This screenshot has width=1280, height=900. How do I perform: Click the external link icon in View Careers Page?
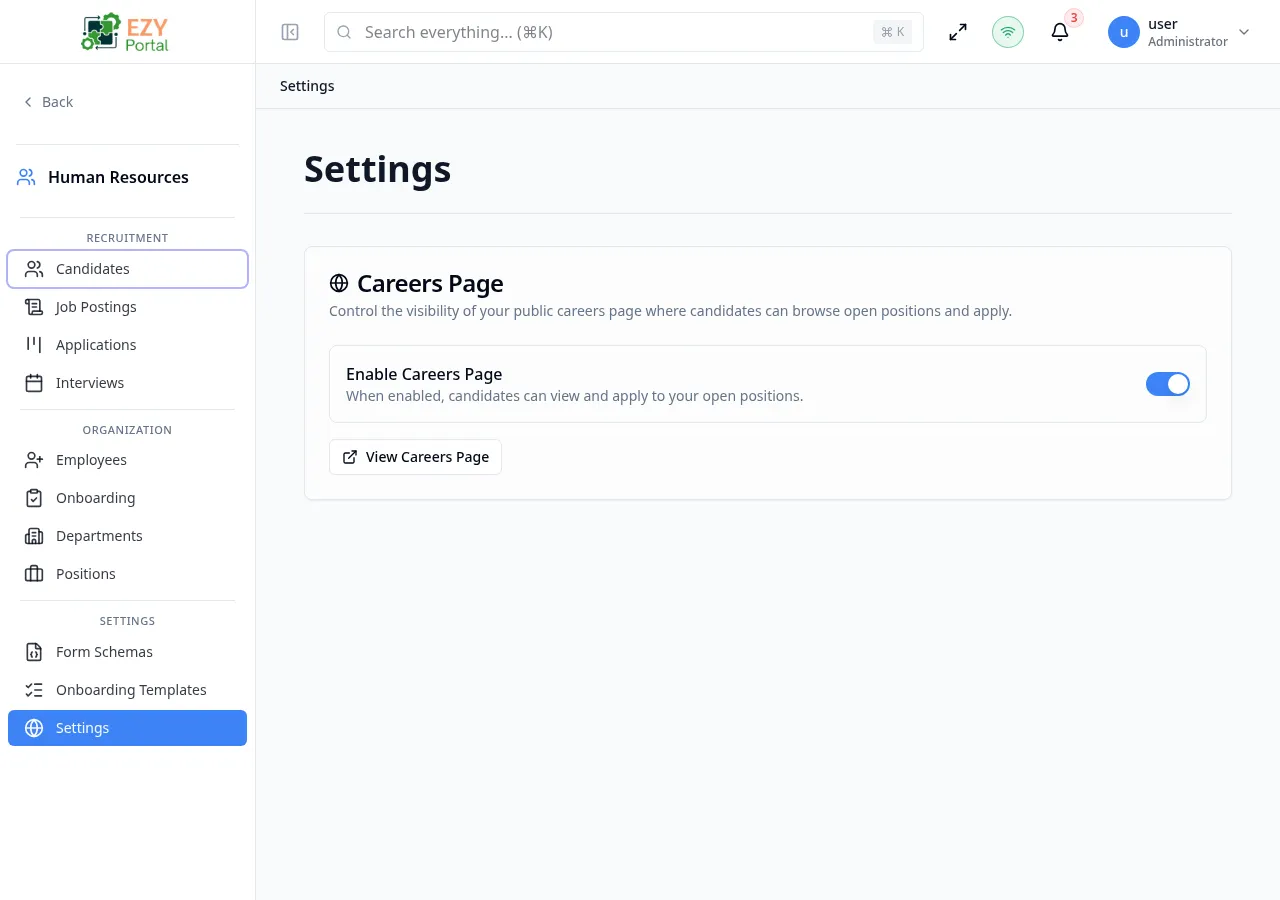350,457
